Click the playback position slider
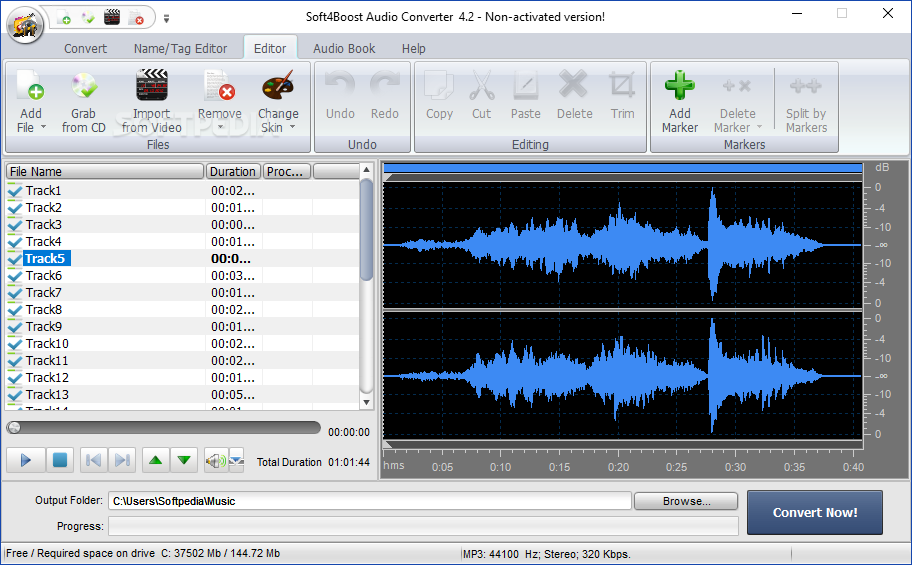This screenshot has width=912, height=565. [163, 428]
